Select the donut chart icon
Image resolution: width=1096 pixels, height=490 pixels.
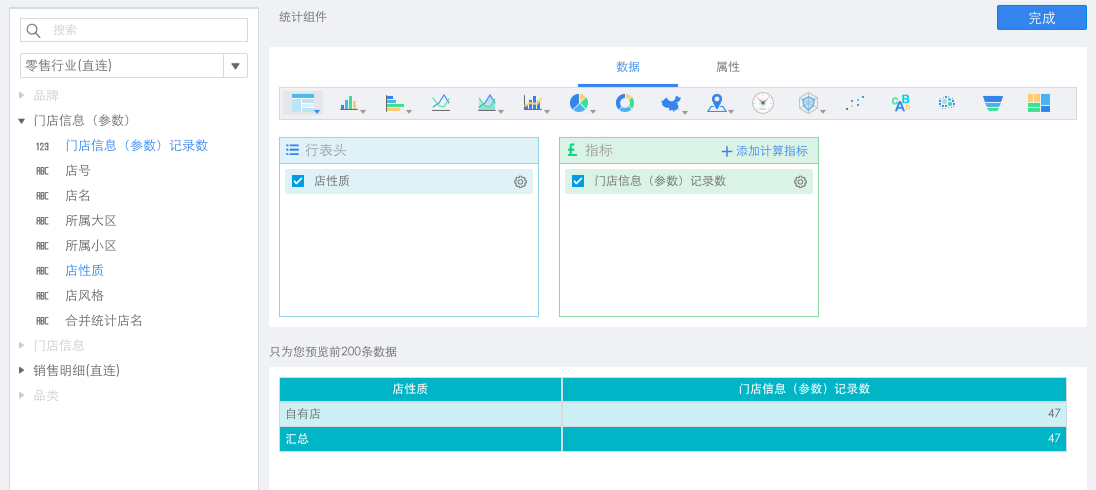point(624,103)
